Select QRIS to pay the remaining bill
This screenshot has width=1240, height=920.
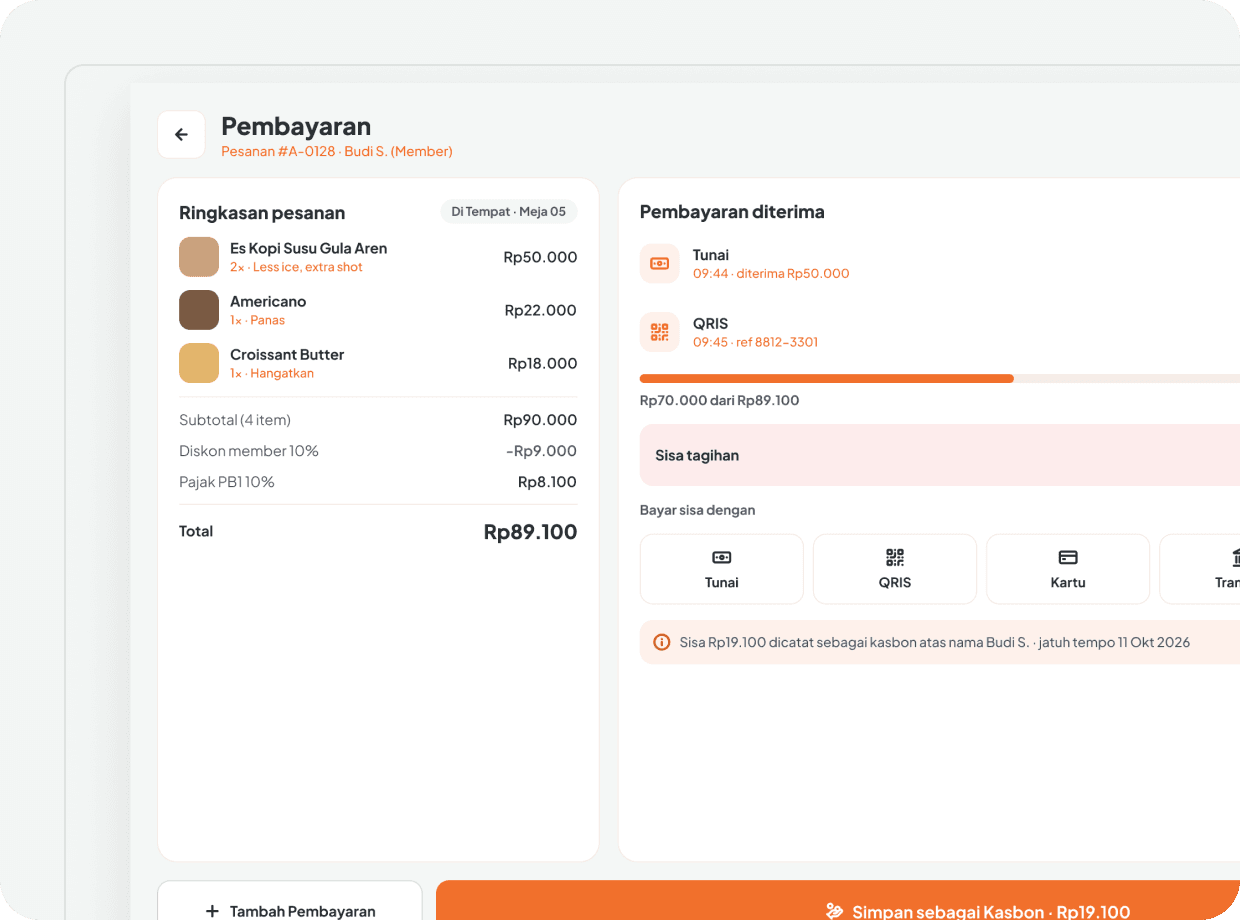click(x=895, y=569)
